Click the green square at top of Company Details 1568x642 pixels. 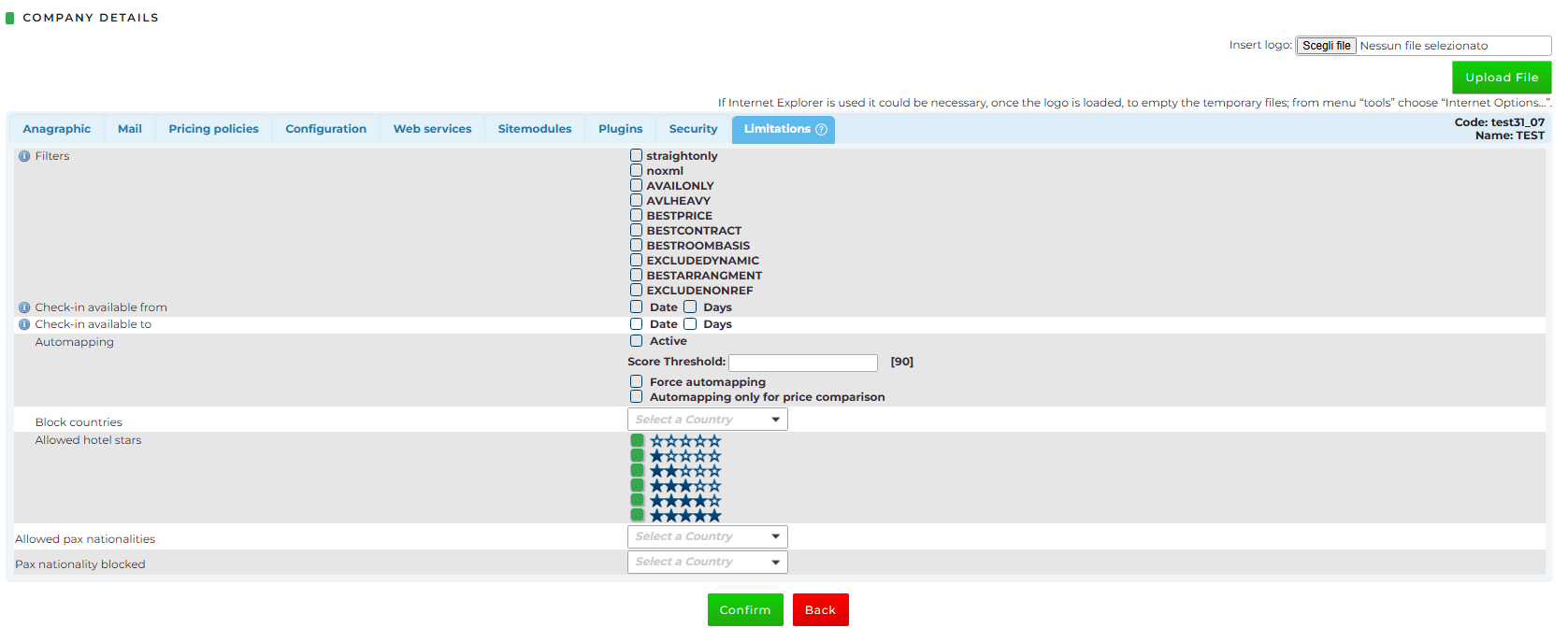(x=10, y=18)
